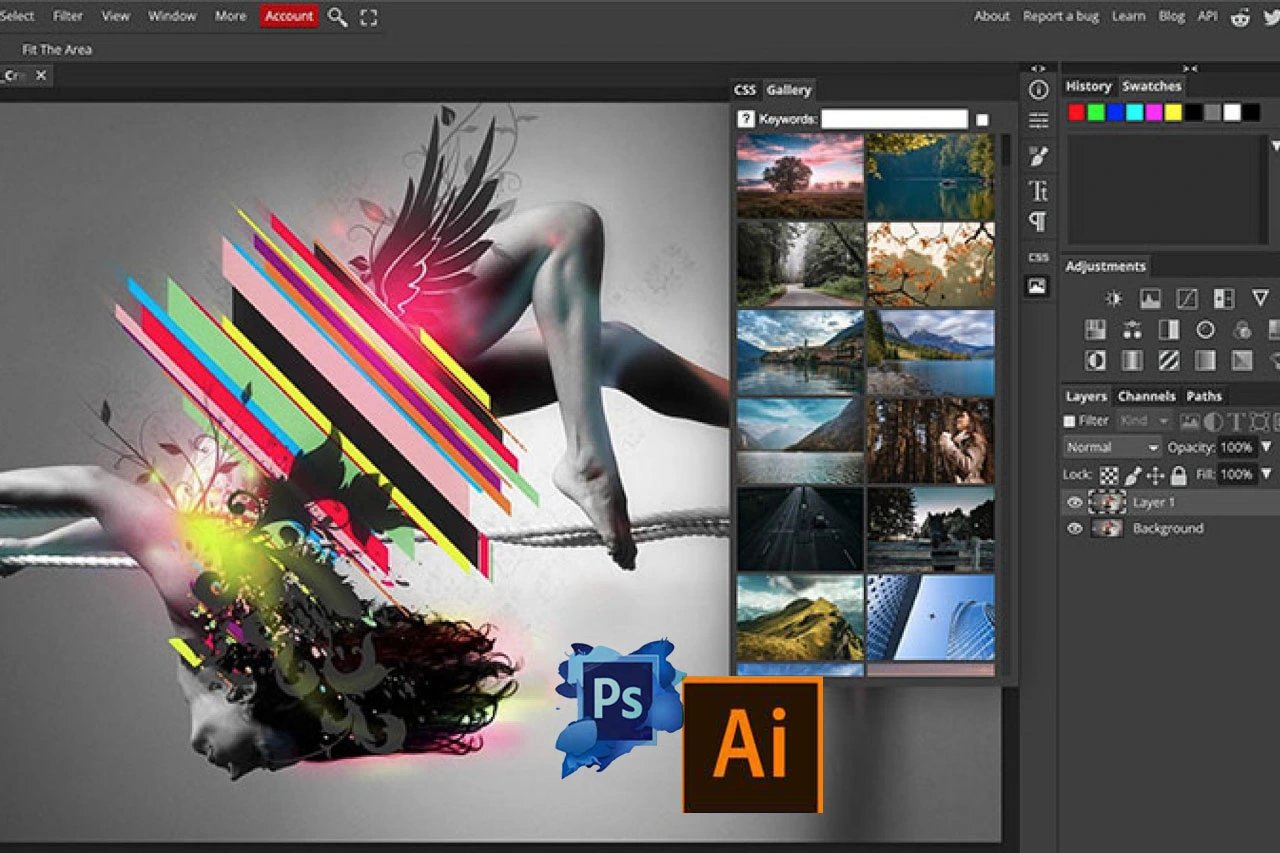
Task: Open the Brush panel icon
Action: 1039,156
